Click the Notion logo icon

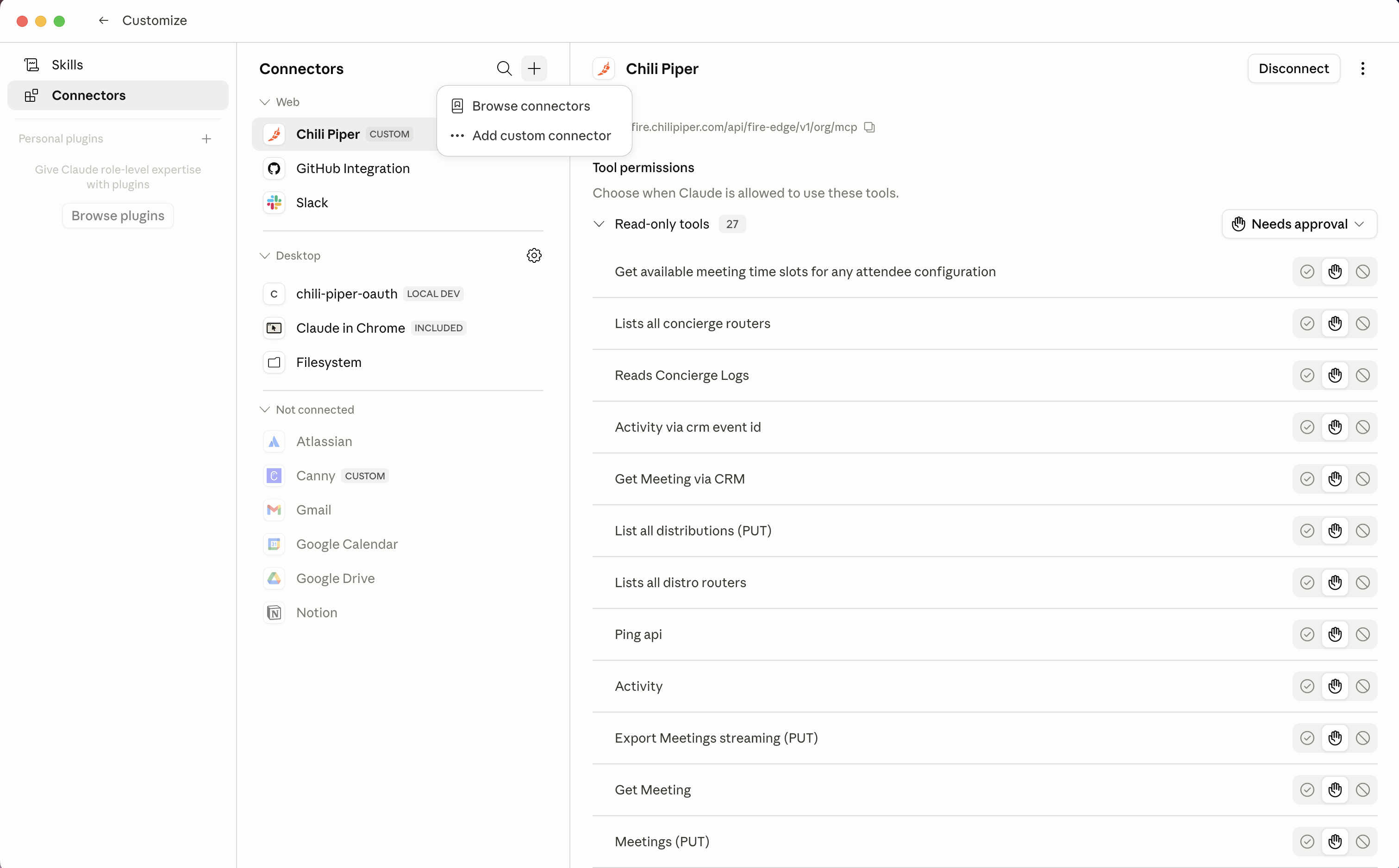pos(274,613)
